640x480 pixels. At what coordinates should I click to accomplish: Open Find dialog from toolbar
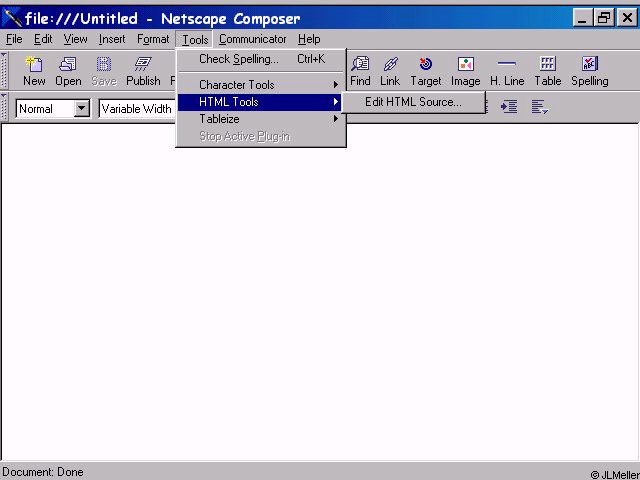(x=360, y=71)
